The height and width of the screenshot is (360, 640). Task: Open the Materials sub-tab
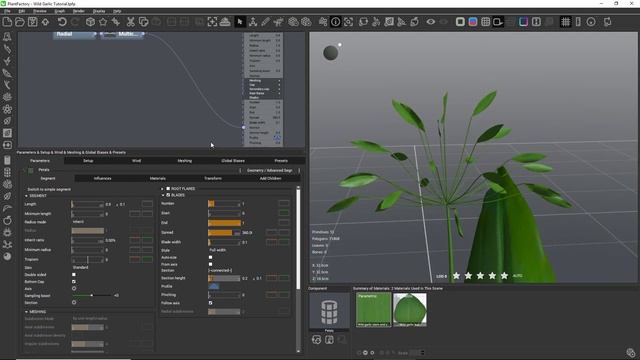(x=158, y=178)
